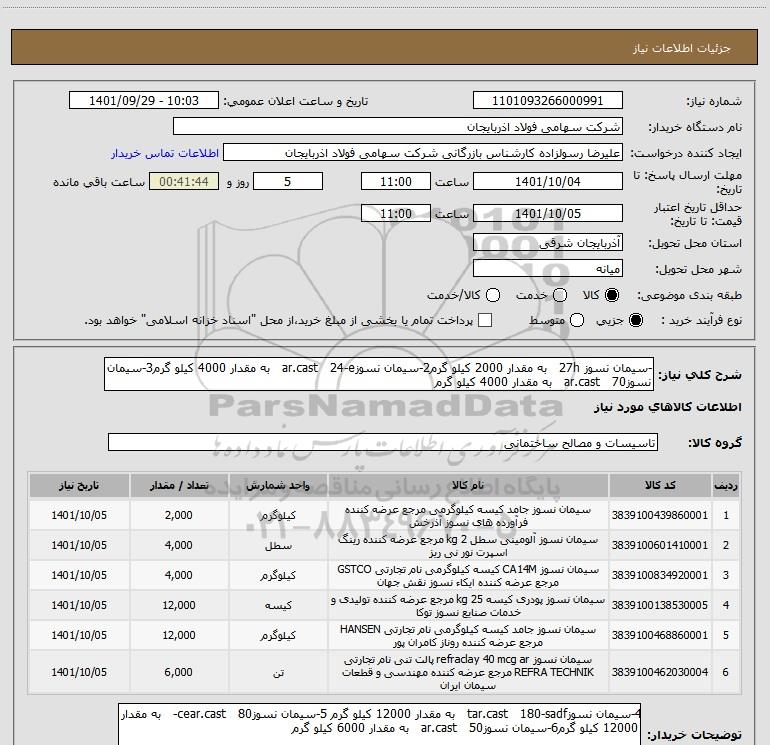Click the واحد شمارش column header
The height and width of the screenshot is (745, 770).
tap(278, 485)
